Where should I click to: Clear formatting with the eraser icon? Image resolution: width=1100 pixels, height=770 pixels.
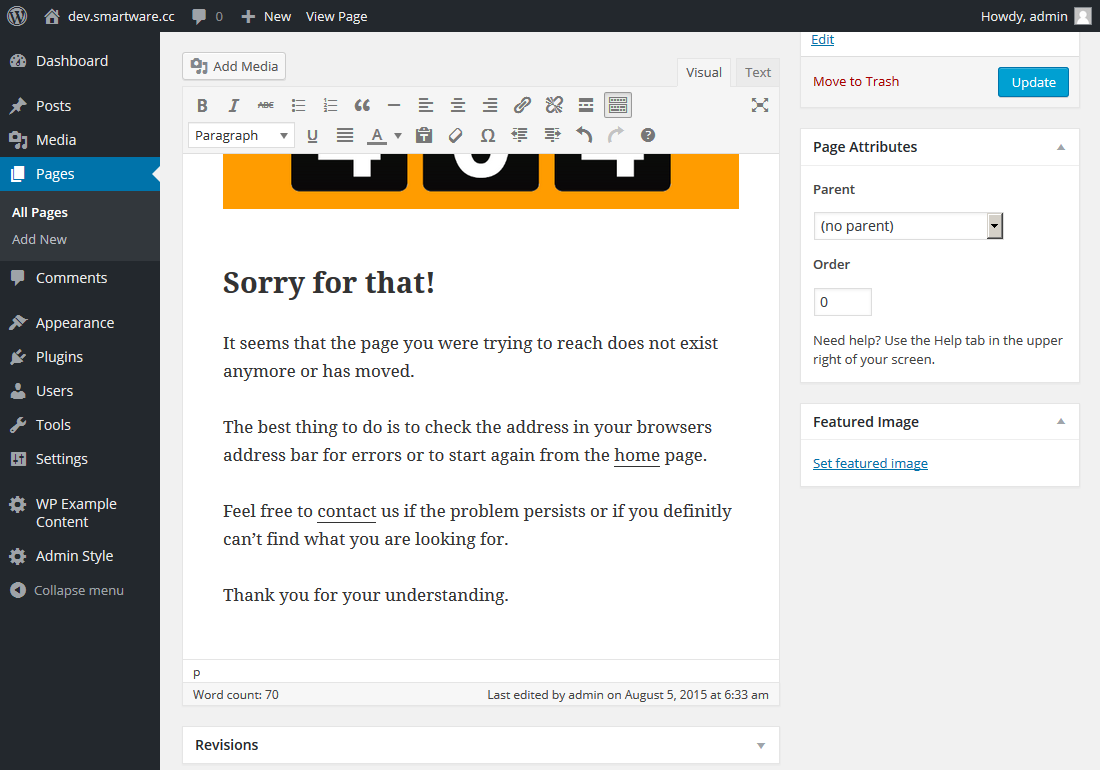pos(456,135)
